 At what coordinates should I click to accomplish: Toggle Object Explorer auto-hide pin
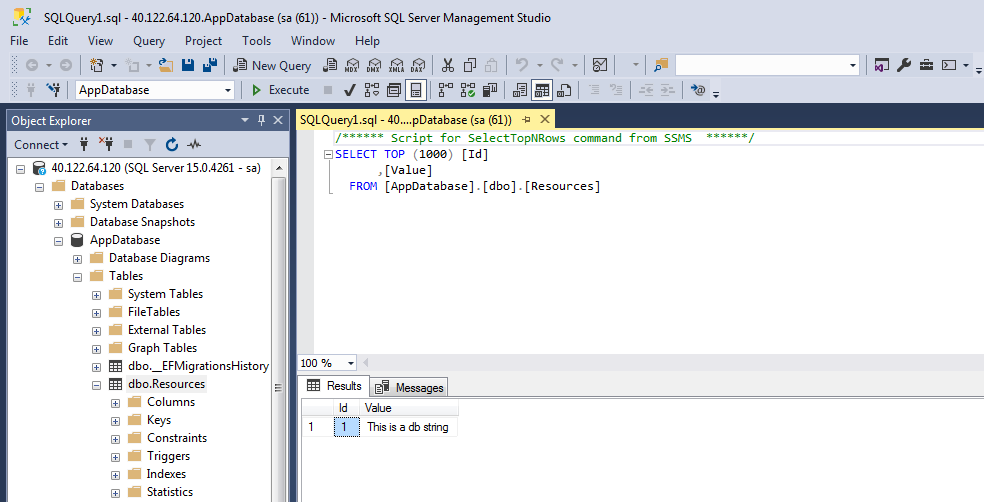262,120
